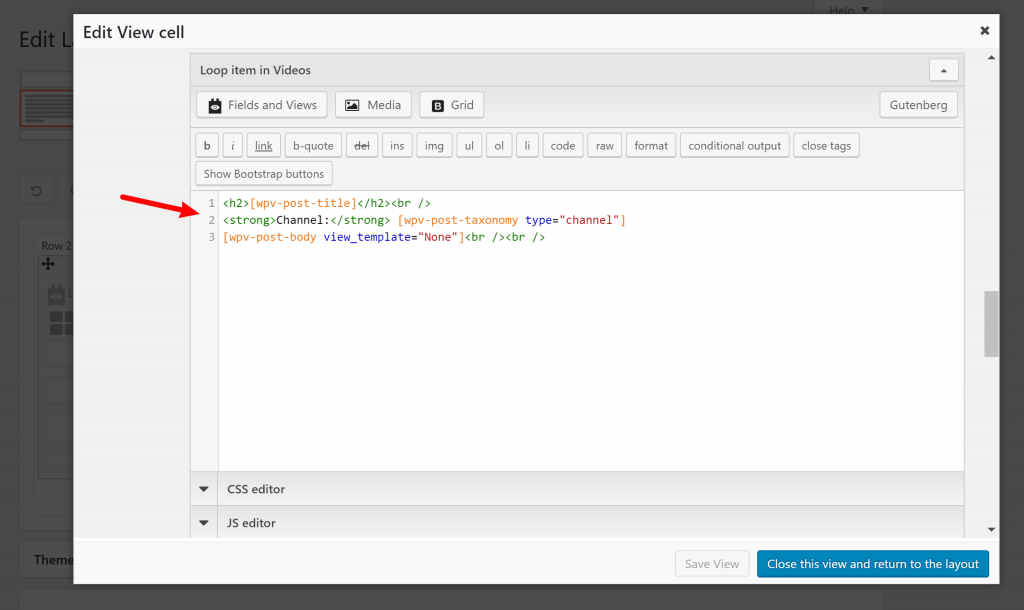Image resolution: width=1024 pixels, height=610 pixels.
Task: Insert unordered list with ul button
Action: pos(469,145)
